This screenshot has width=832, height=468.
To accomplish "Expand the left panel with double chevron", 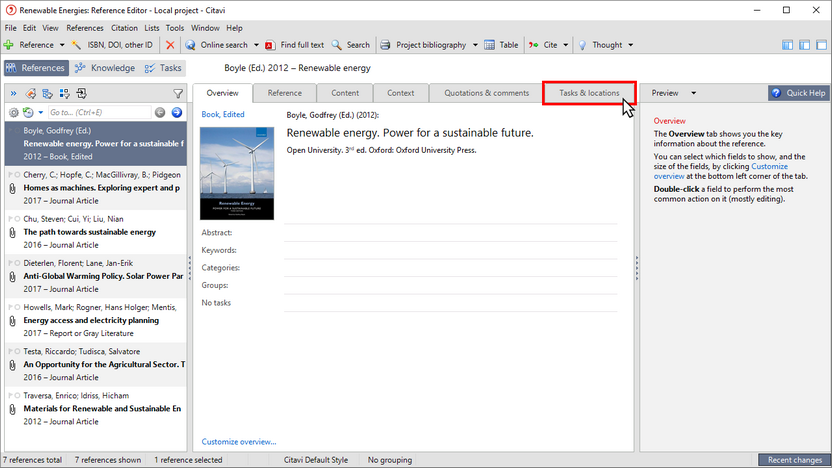I will (x=13, y=93).
